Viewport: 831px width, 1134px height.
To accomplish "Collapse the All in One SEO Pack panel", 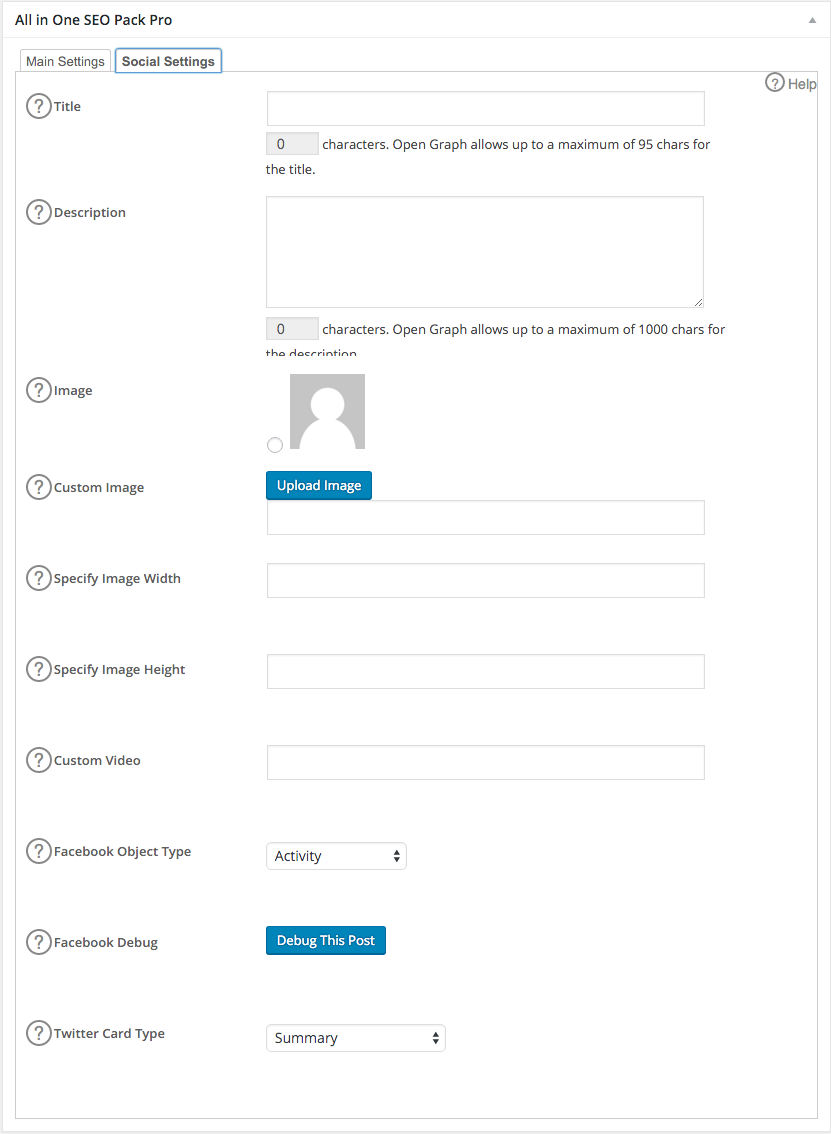I will tap(812, 20).
